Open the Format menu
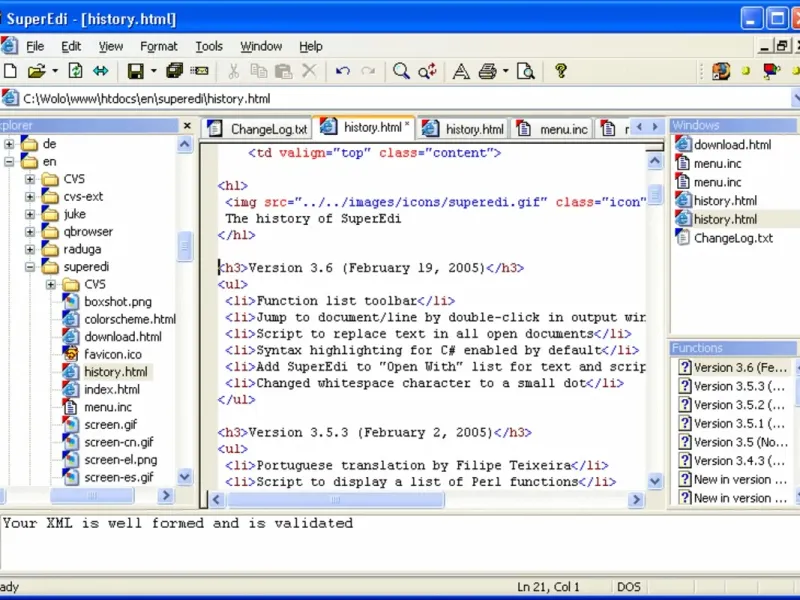This screenshot has width=800, height=600. click(x=159, y=46)
